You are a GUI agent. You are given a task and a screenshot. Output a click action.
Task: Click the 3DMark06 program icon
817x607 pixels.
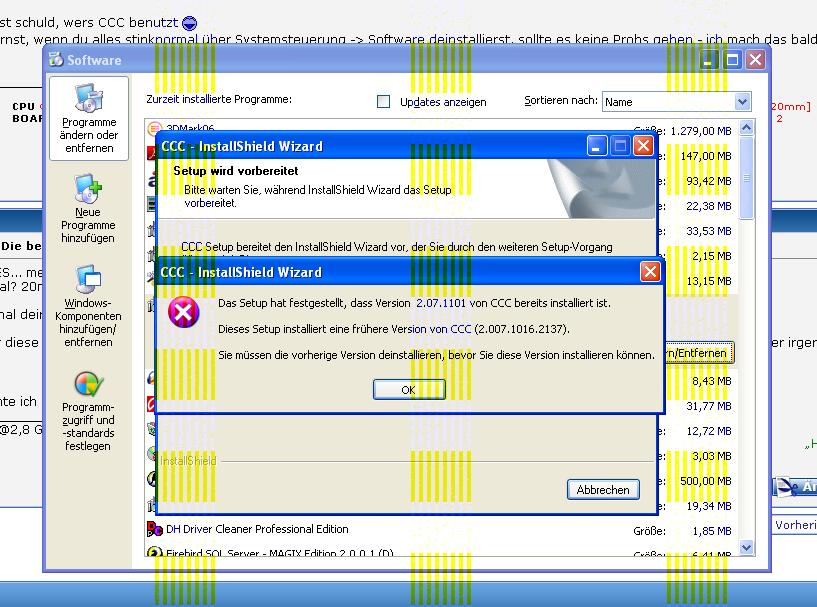[x=154, y=127]
